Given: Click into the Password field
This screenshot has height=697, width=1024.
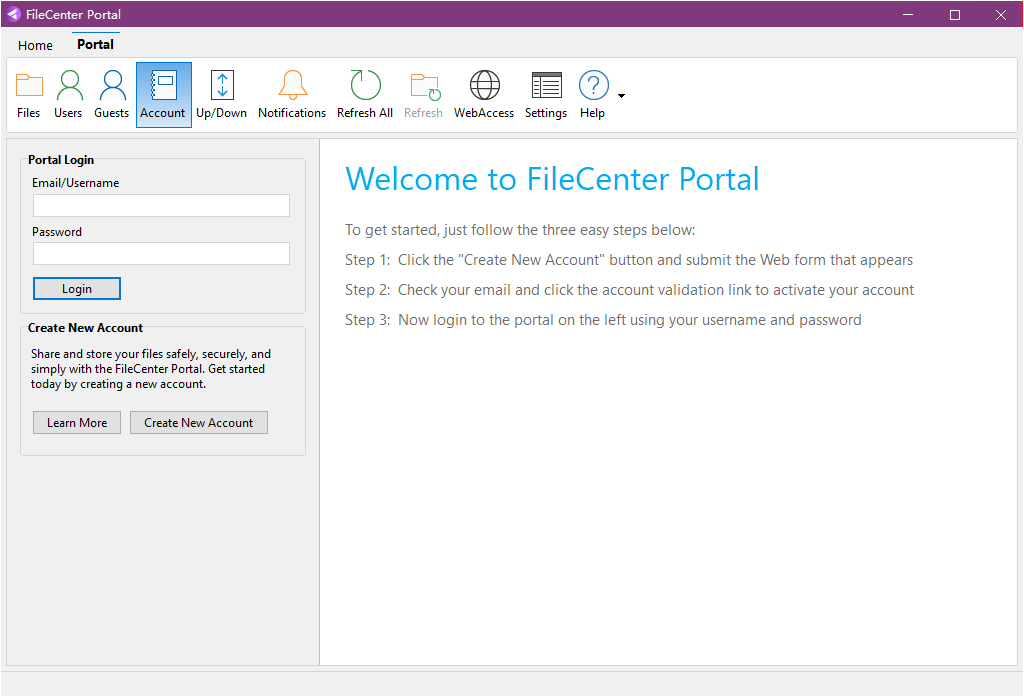Looking at the screenshot, I should point(161,253).
